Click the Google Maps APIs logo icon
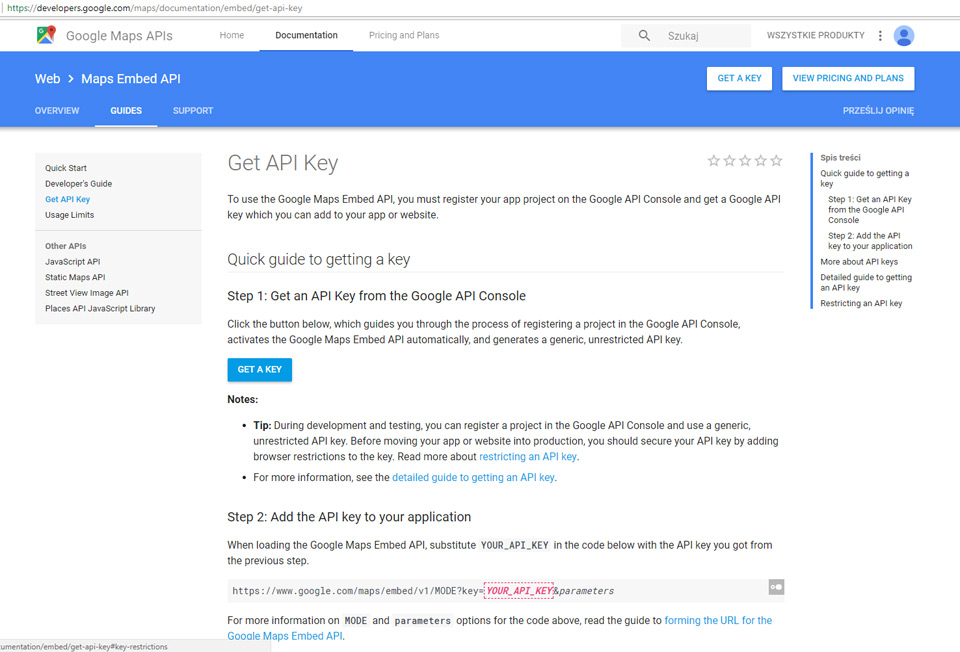Viewport: 960px width, 652px height. [x=46, y=35]
